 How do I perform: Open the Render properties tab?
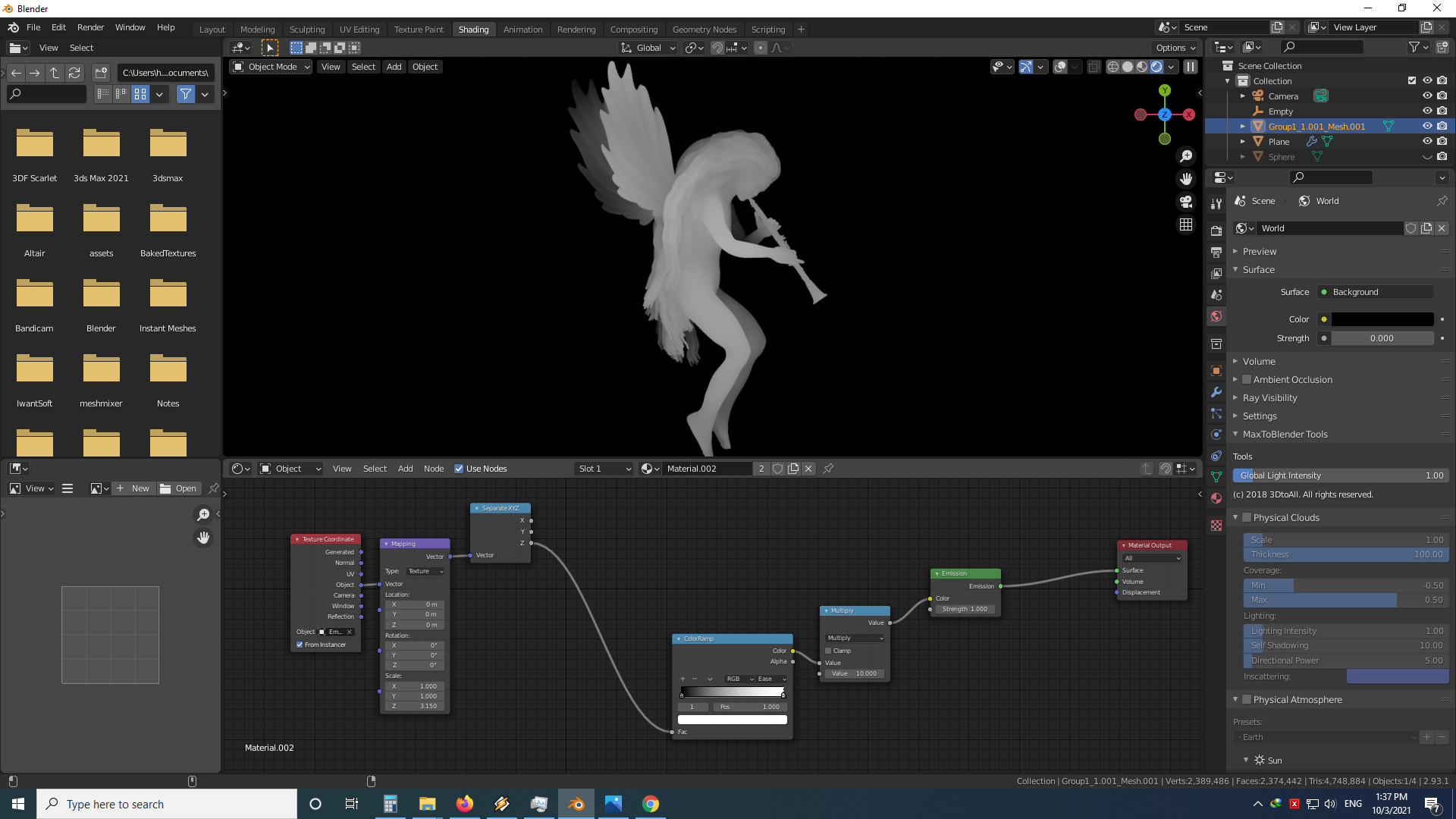click(x=1216, y=231)
